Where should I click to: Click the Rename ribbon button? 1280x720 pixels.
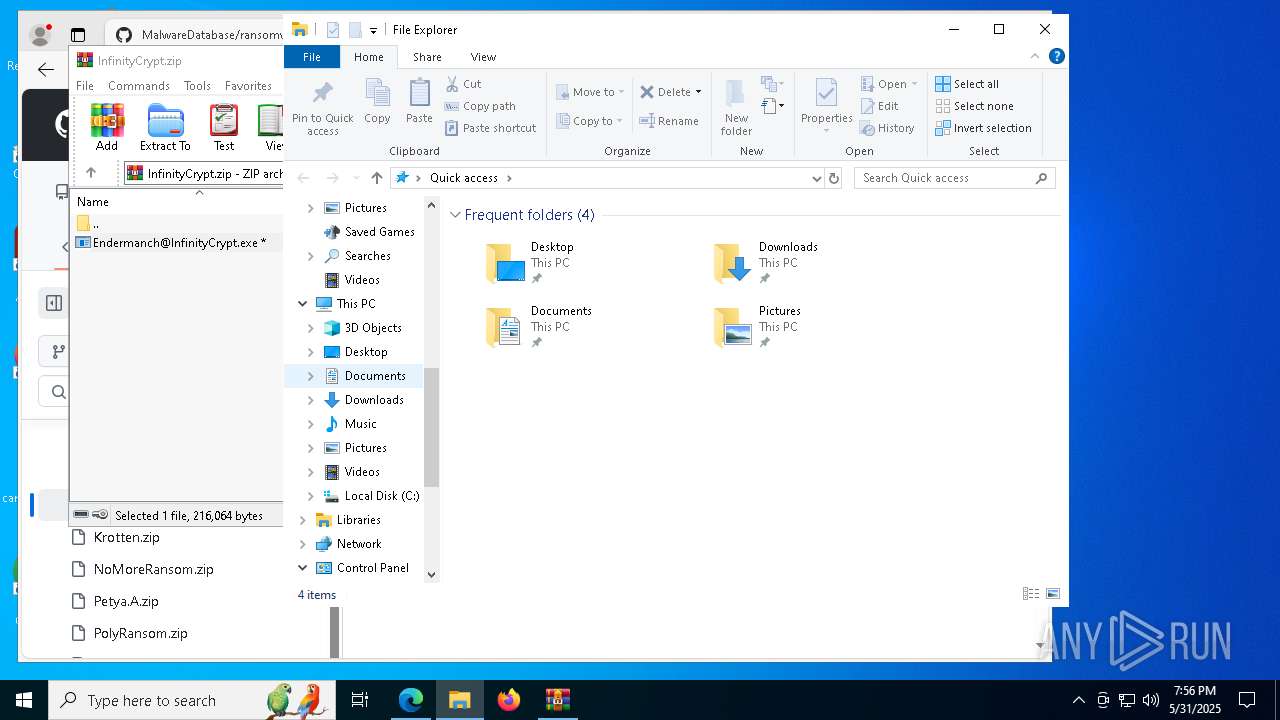coord(669,121)
